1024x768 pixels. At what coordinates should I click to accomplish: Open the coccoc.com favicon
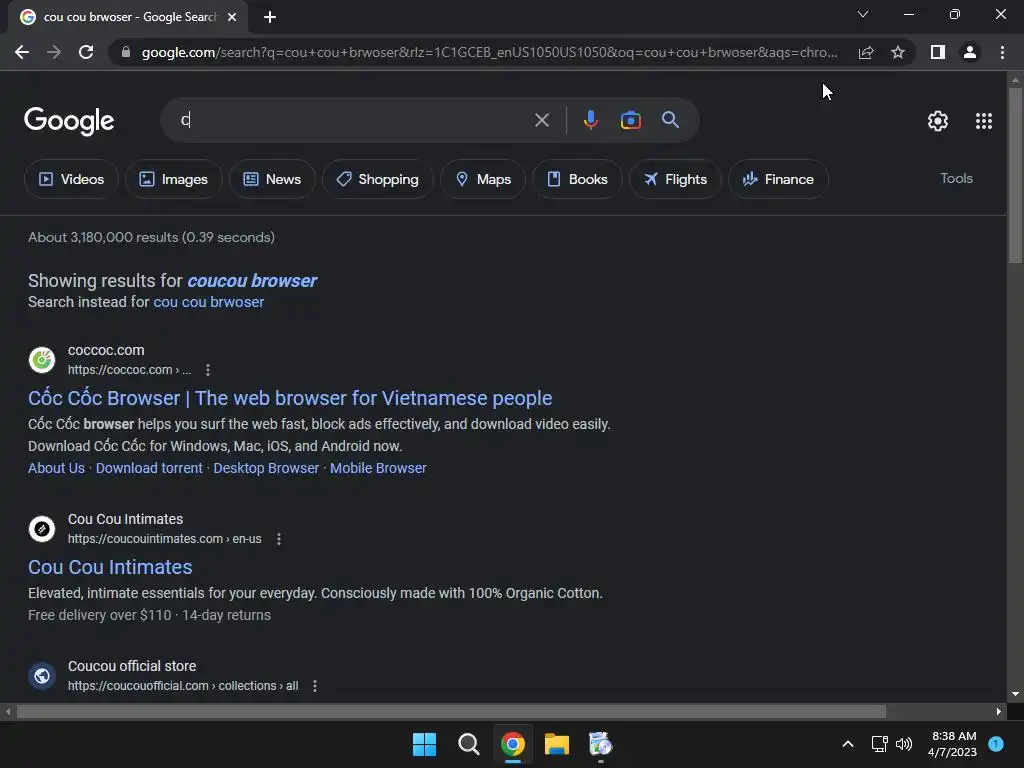pos(42,360)
